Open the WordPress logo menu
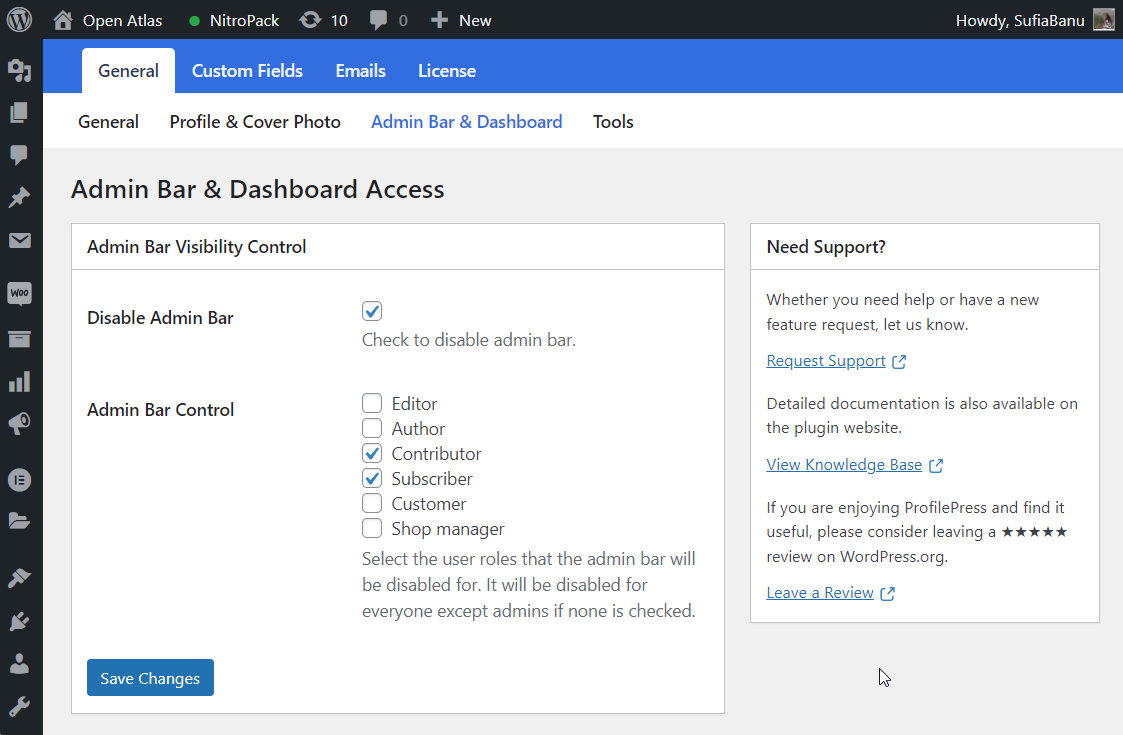 tap(19, 20)
